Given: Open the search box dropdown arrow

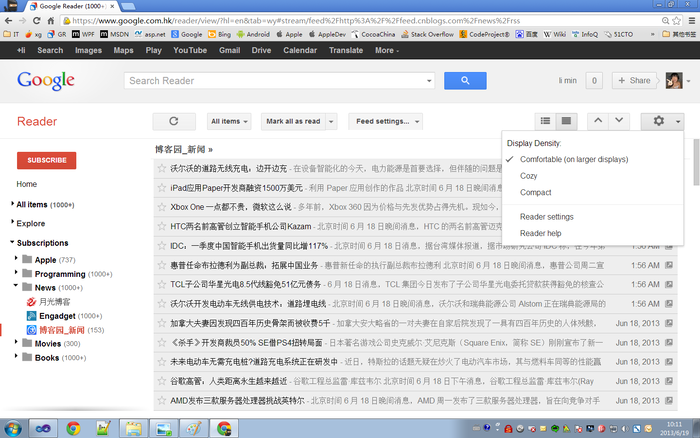Looking at the screenshot, I should (x=429, y=81).
